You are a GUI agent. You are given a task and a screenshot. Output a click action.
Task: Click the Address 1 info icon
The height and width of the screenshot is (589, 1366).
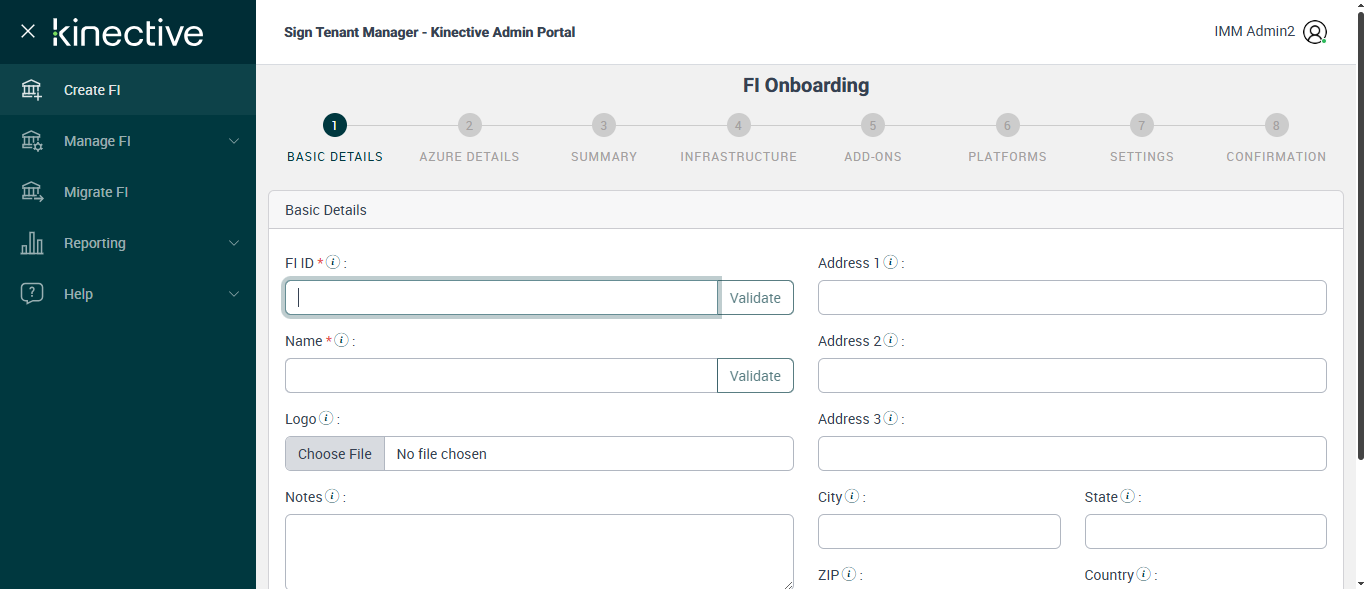[890, 263]
